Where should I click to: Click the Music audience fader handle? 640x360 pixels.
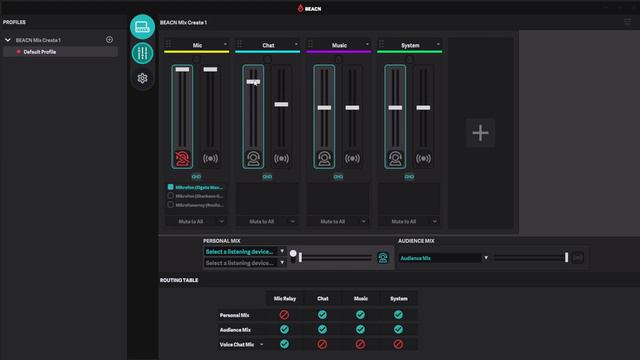[352, 108]
